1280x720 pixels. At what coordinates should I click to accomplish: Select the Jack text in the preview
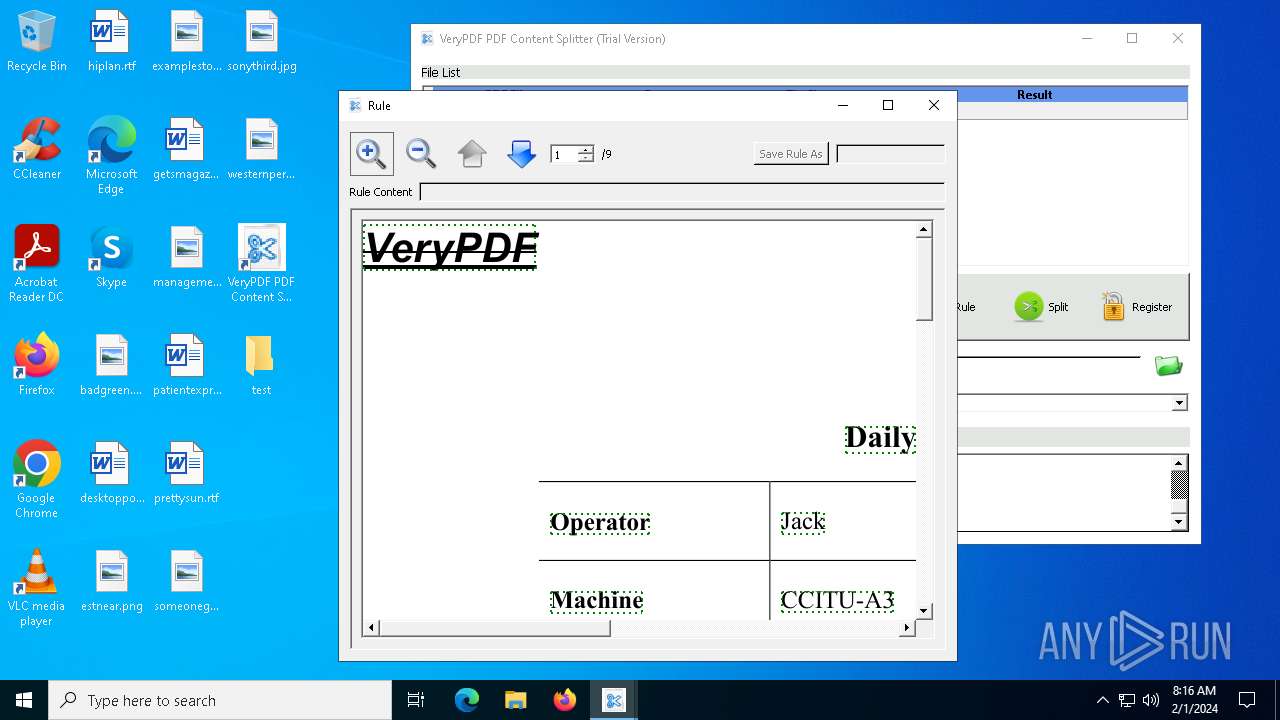click(x=803, y=521)
